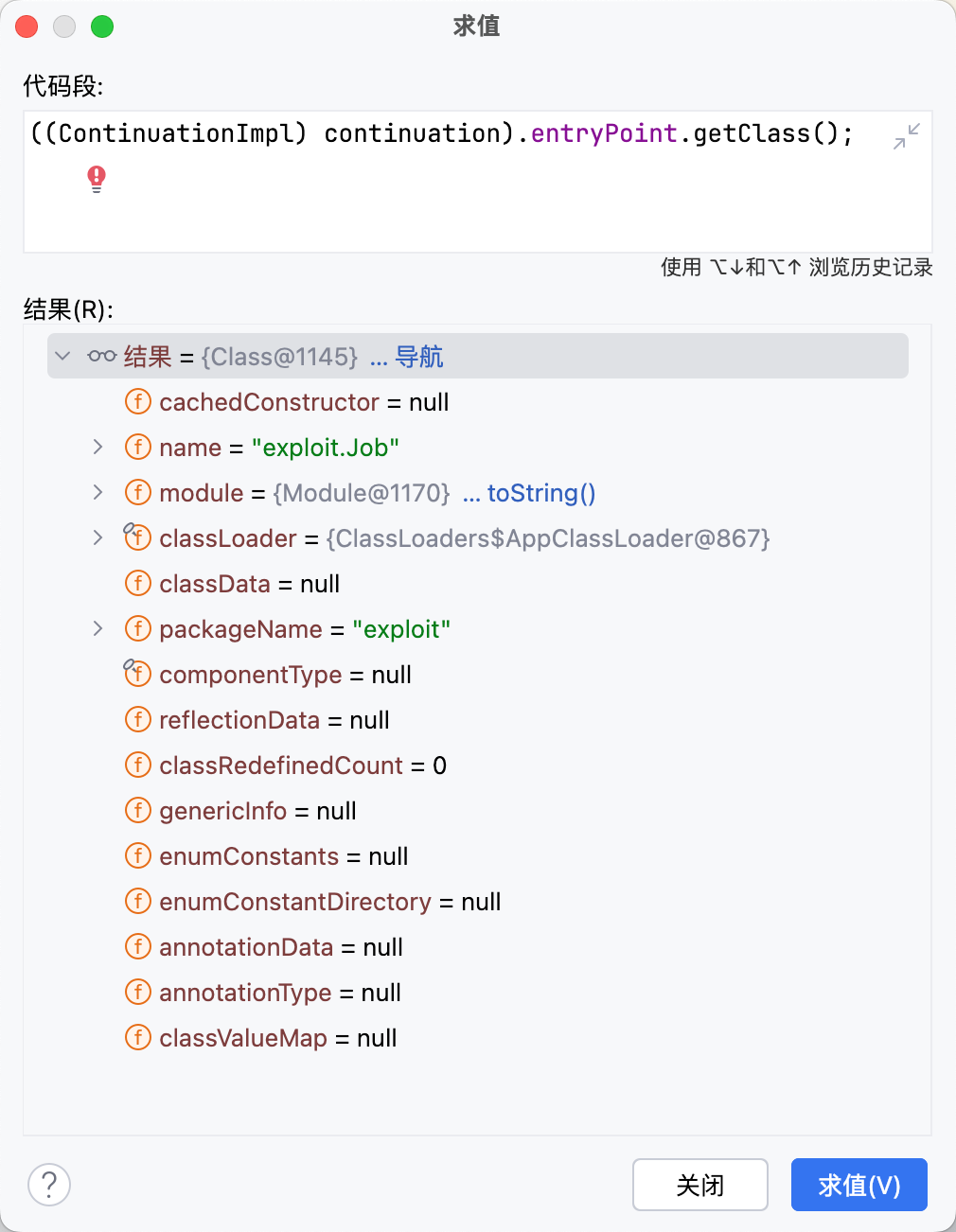Click field icon of cachedConstructor
This screenshot has width=956, height=1232.
pos(138,402)
